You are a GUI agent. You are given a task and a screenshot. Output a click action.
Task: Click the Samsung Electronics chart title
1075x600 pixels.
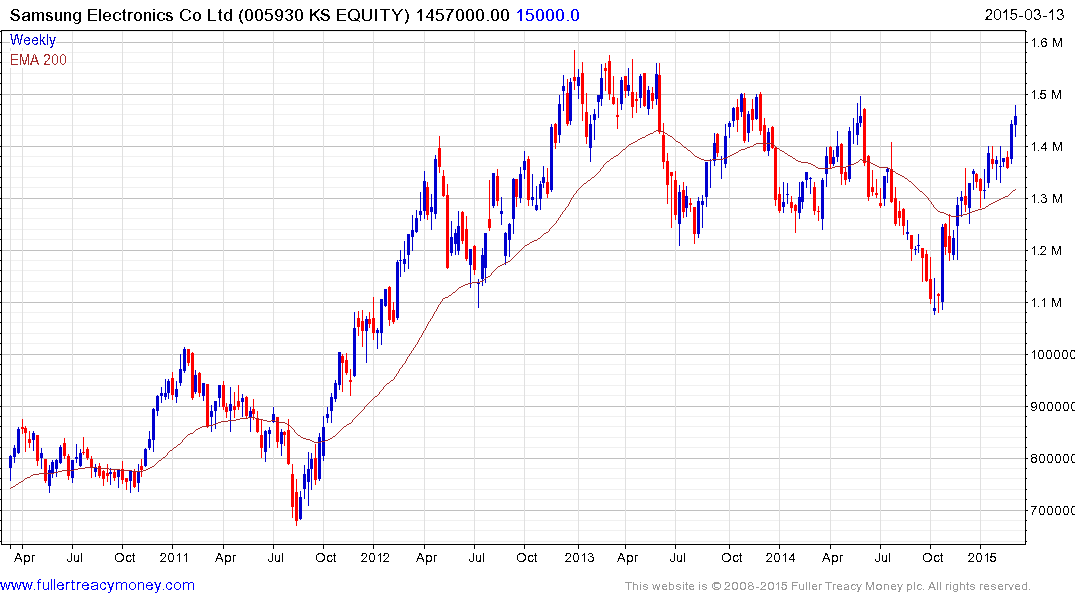(209, 15)
